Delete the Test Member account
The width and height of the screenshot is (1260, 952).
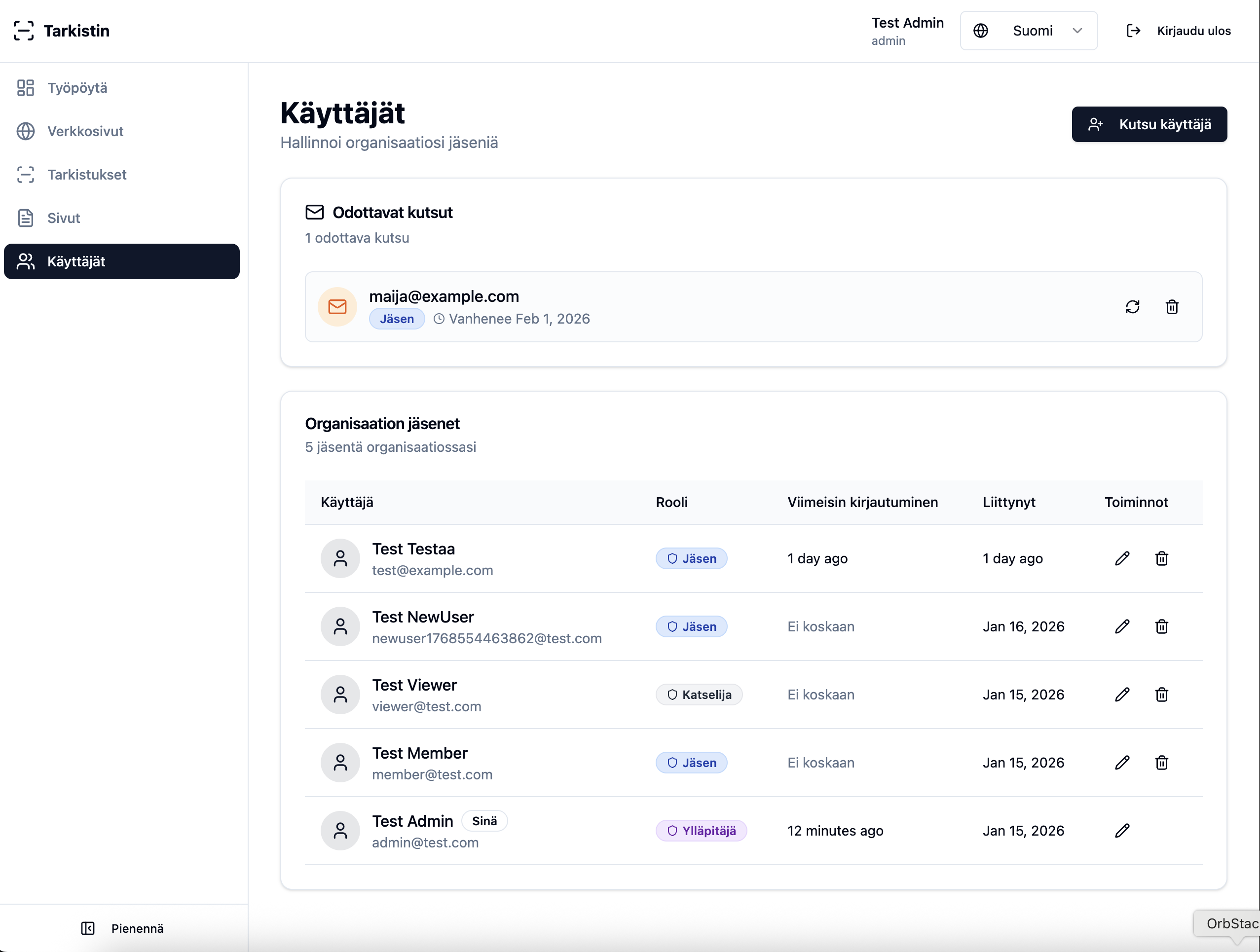[1162, 763]
